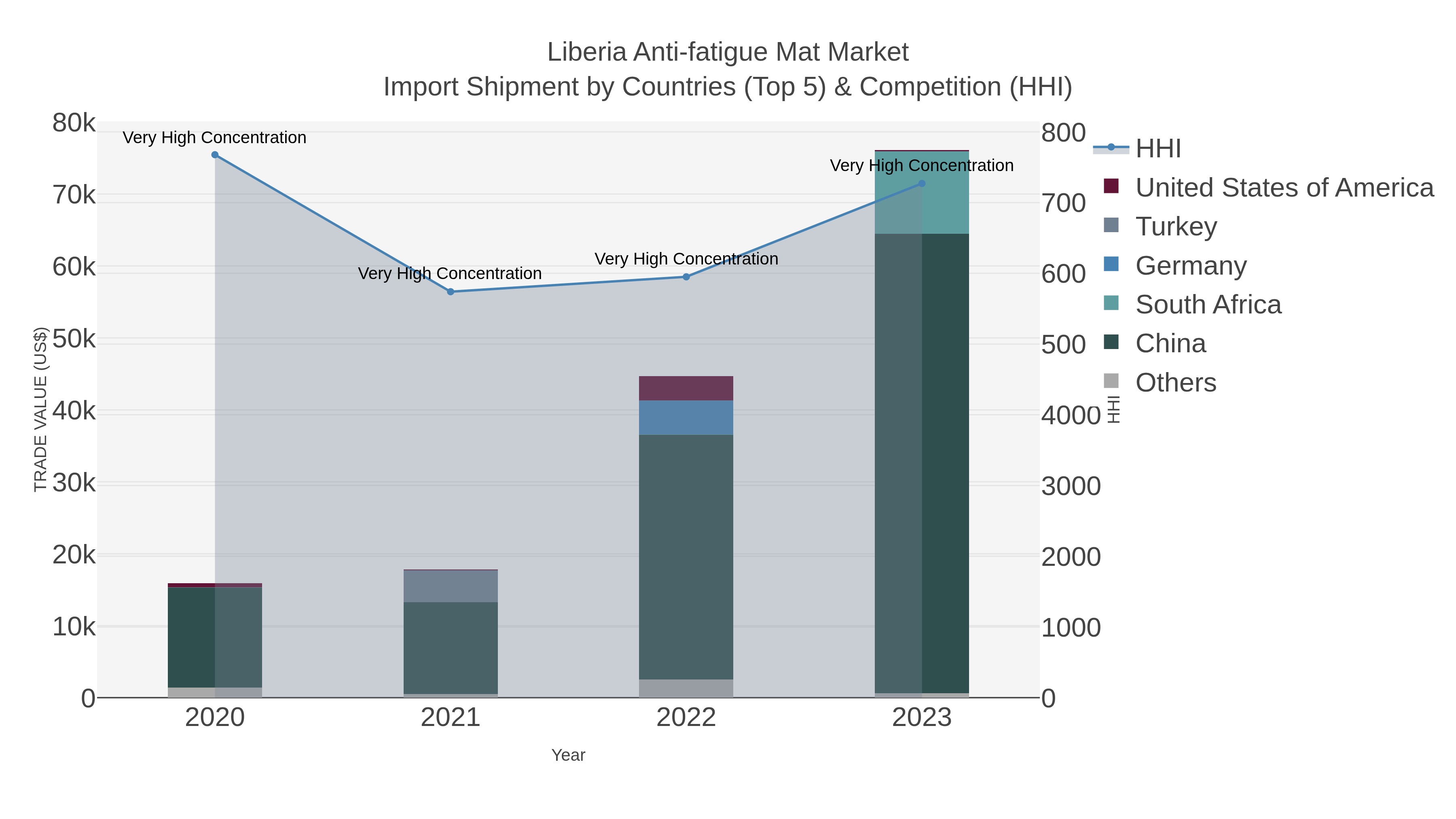Image resolution: width=1456 pixels, height=819 pixels.
Task: Click the Turkey segment of the 2021 bar
Action: [451, 586]
